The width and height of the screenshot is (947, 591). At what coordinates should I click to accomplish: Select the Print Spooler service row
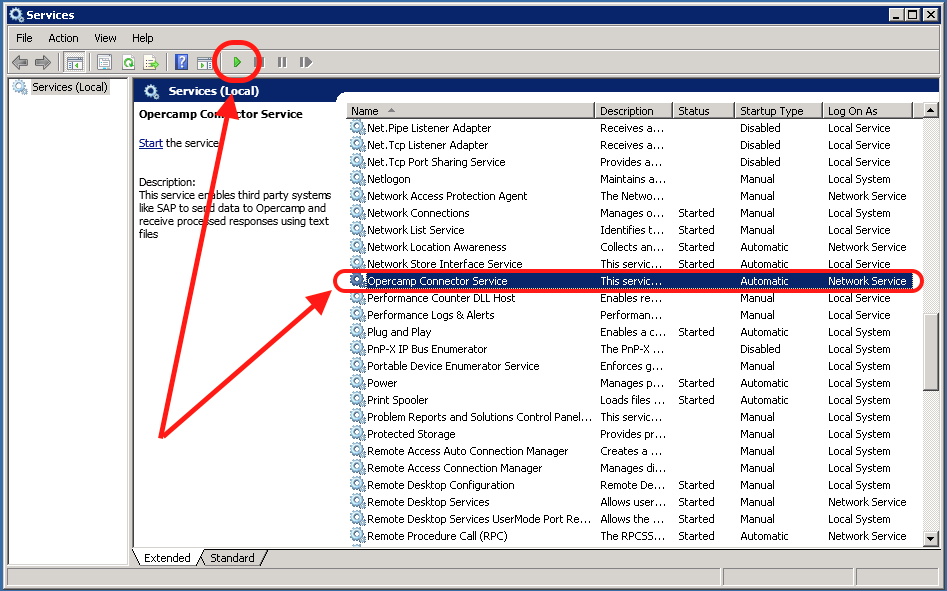[397, 400]
